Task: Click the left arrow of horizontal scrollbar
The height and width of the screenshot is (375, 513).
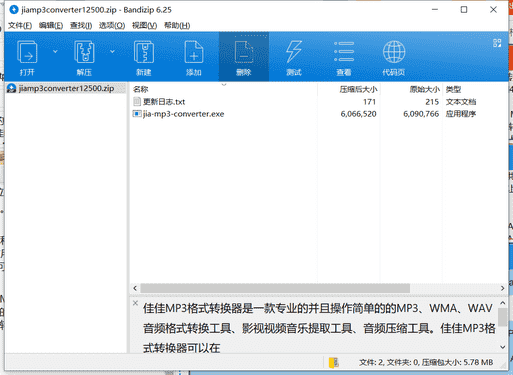Action: [x=135, y=288]
